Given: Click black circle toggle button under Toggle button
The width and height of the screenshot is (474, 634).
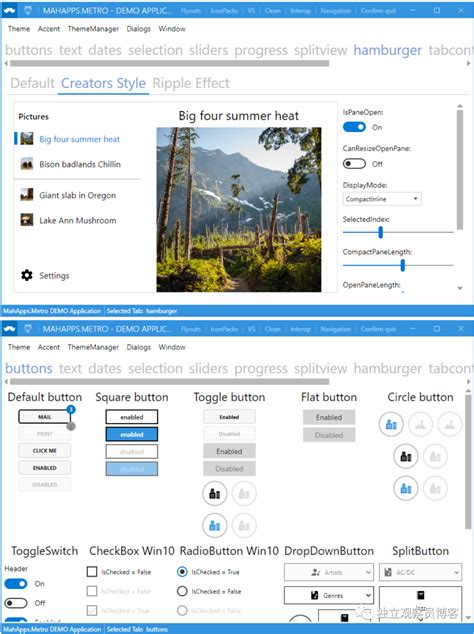Looking at the screenshot, I should 214,493.
